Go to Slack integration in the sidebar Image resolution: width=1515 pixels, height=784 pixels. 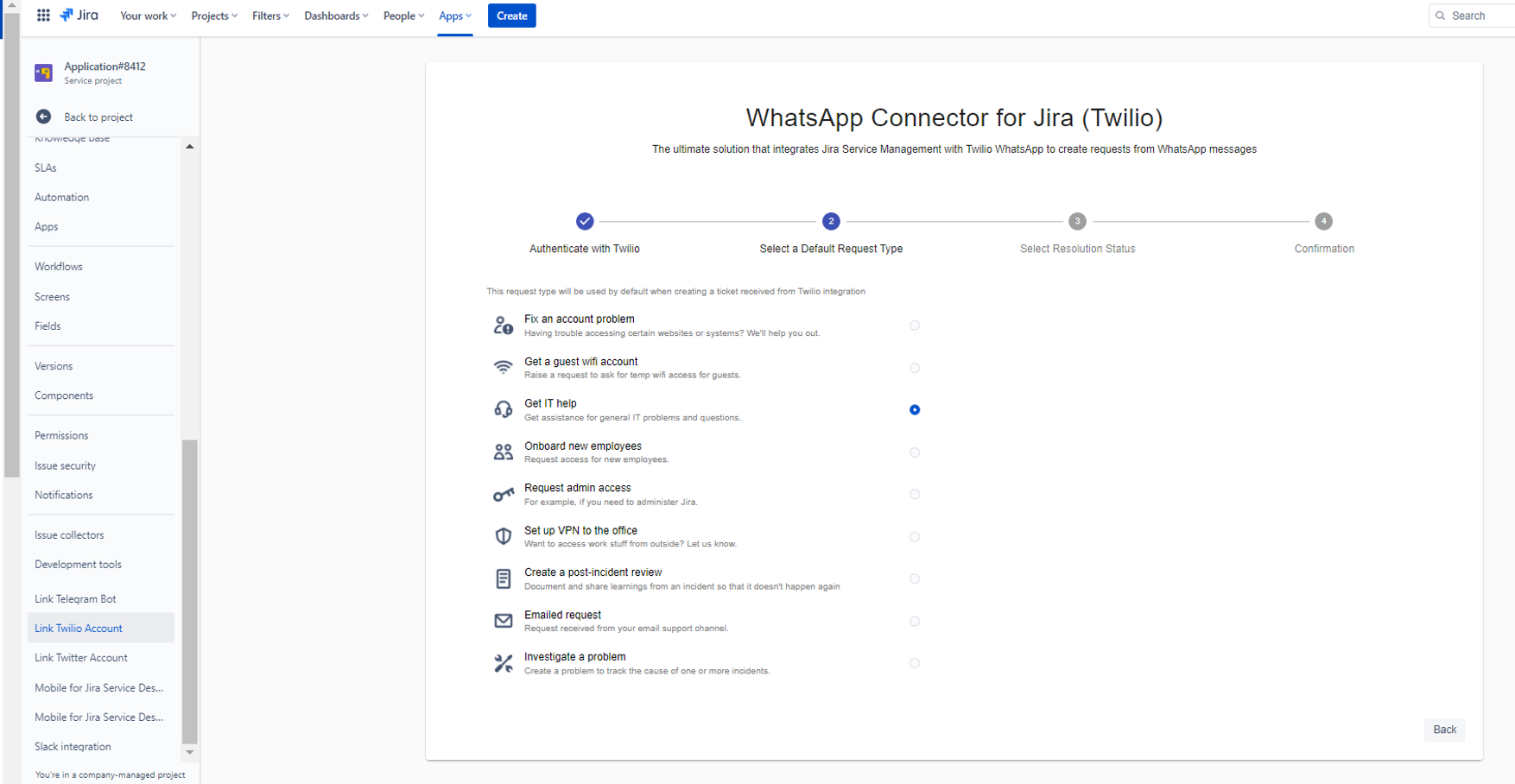click(x=73, y=746)
